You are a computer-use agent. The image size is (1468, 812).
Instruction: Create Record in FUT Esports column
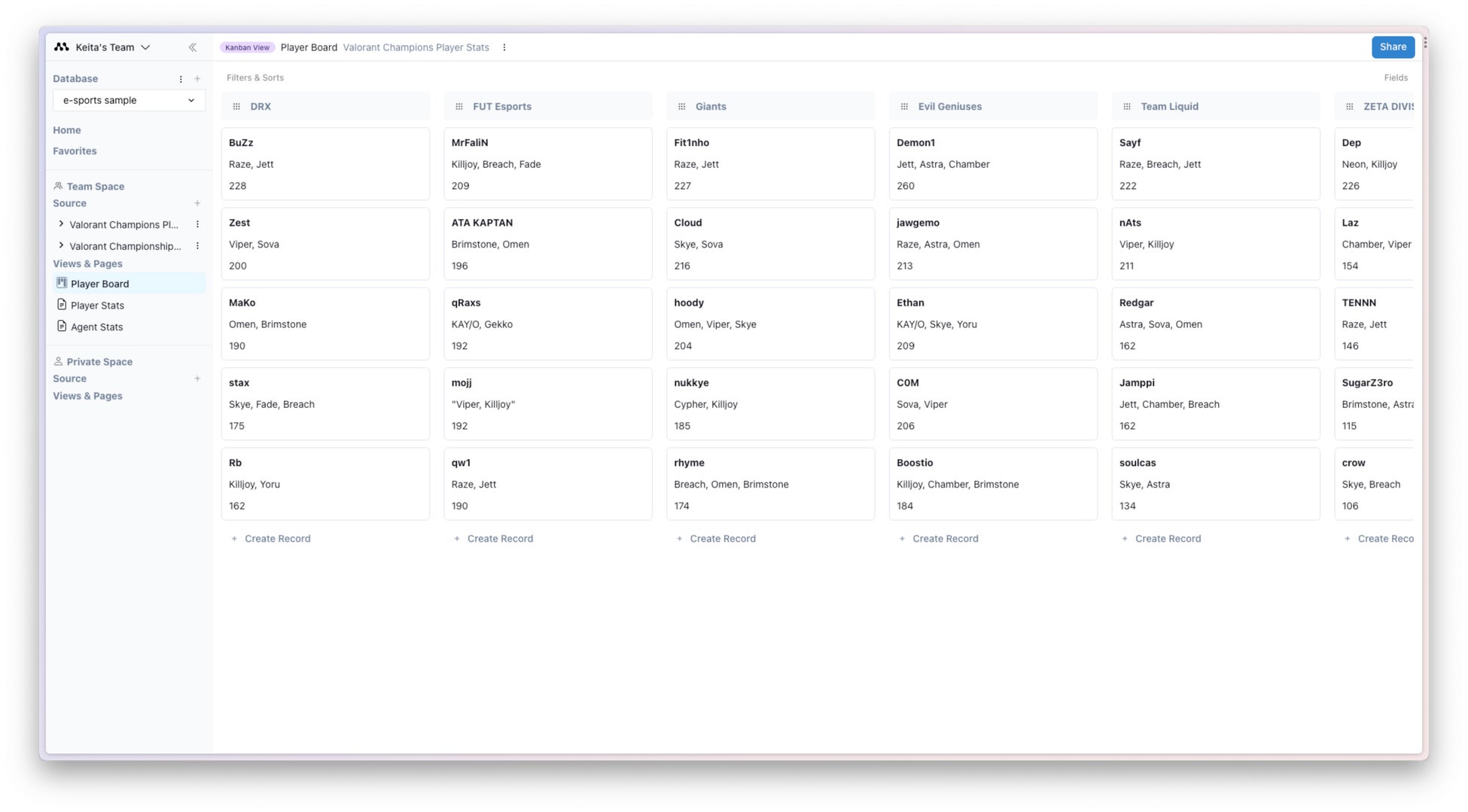pos(493,539)
